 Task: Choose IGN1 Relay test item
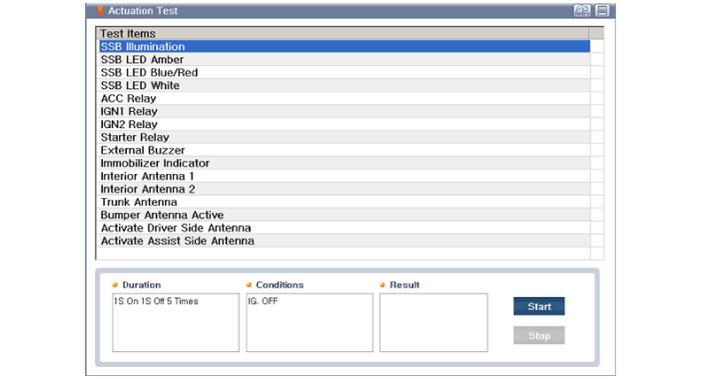[344, 111]
